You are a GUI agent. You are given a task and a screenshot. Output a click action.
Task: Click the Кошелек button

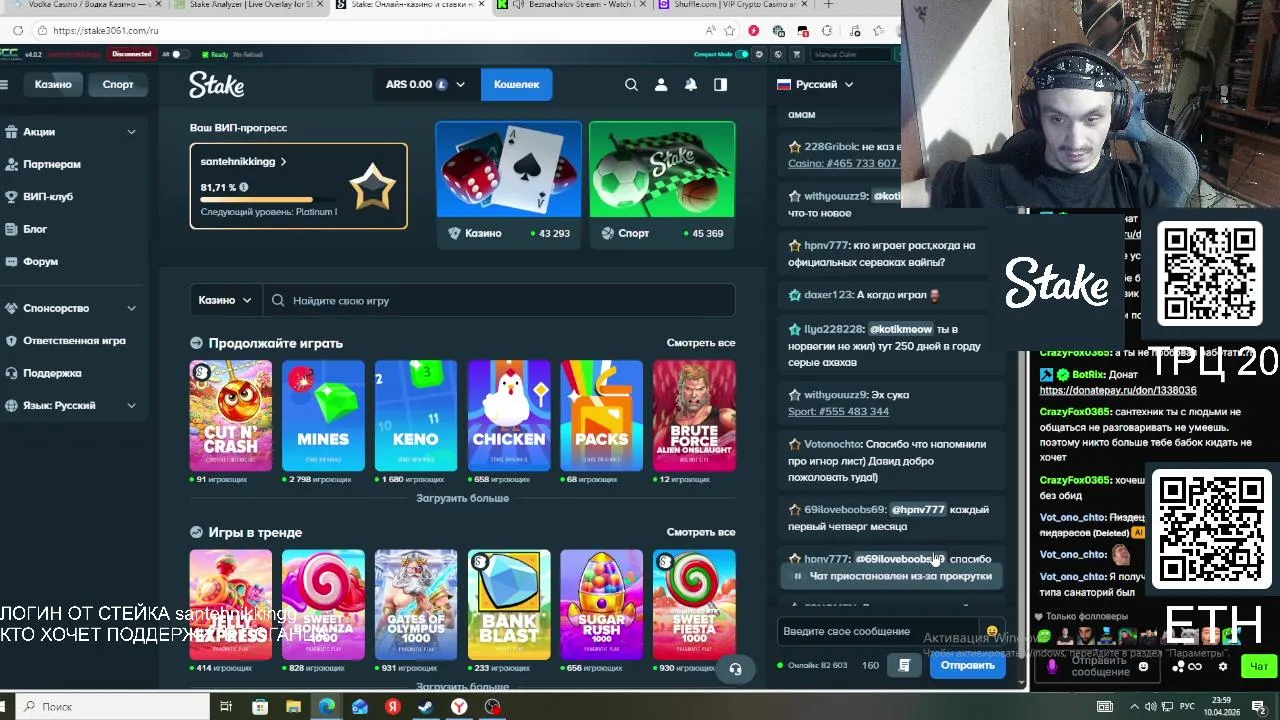pyautogui.click(x=516, y=85)
